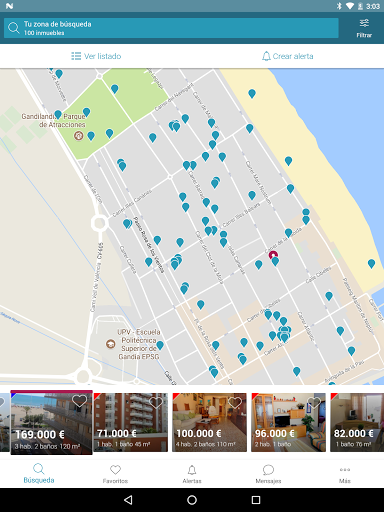Viewport: 384px width, 512px height.
Task: Switch to Ver listado view
Action: tap(96, 56)
